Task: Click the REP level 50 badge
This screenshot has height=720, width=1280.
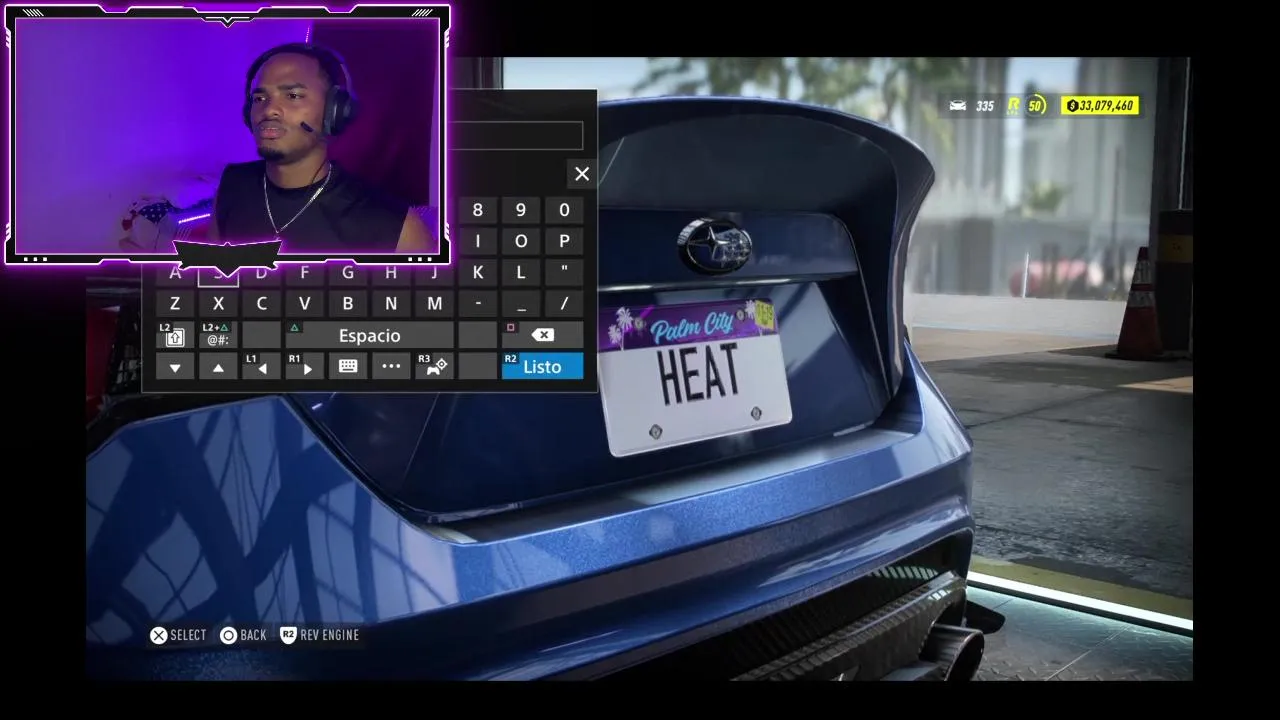Action: point(1026,105)
